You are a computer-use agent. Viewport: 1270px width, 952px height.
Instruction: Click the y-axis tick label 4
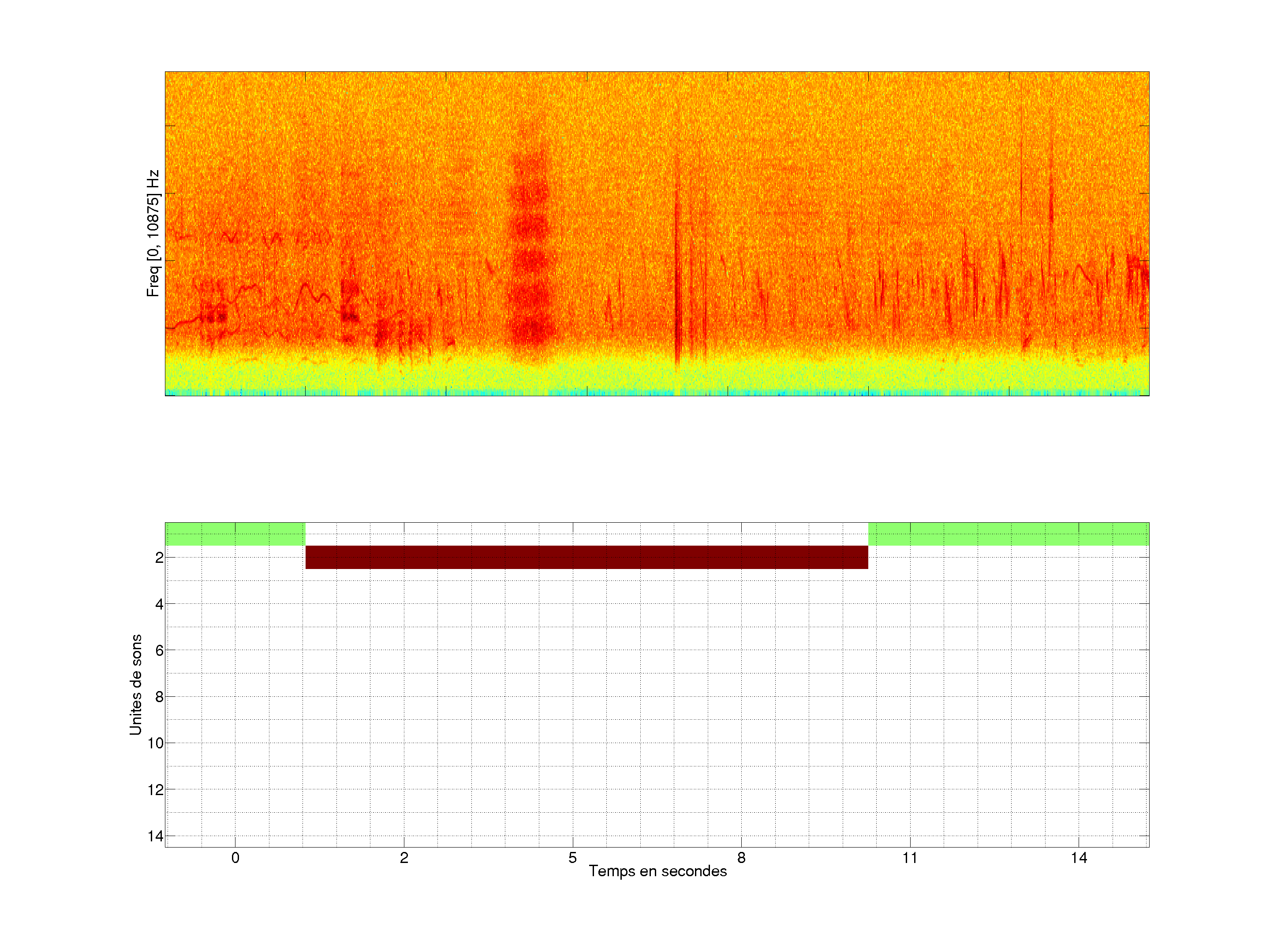tap(159, 604)
